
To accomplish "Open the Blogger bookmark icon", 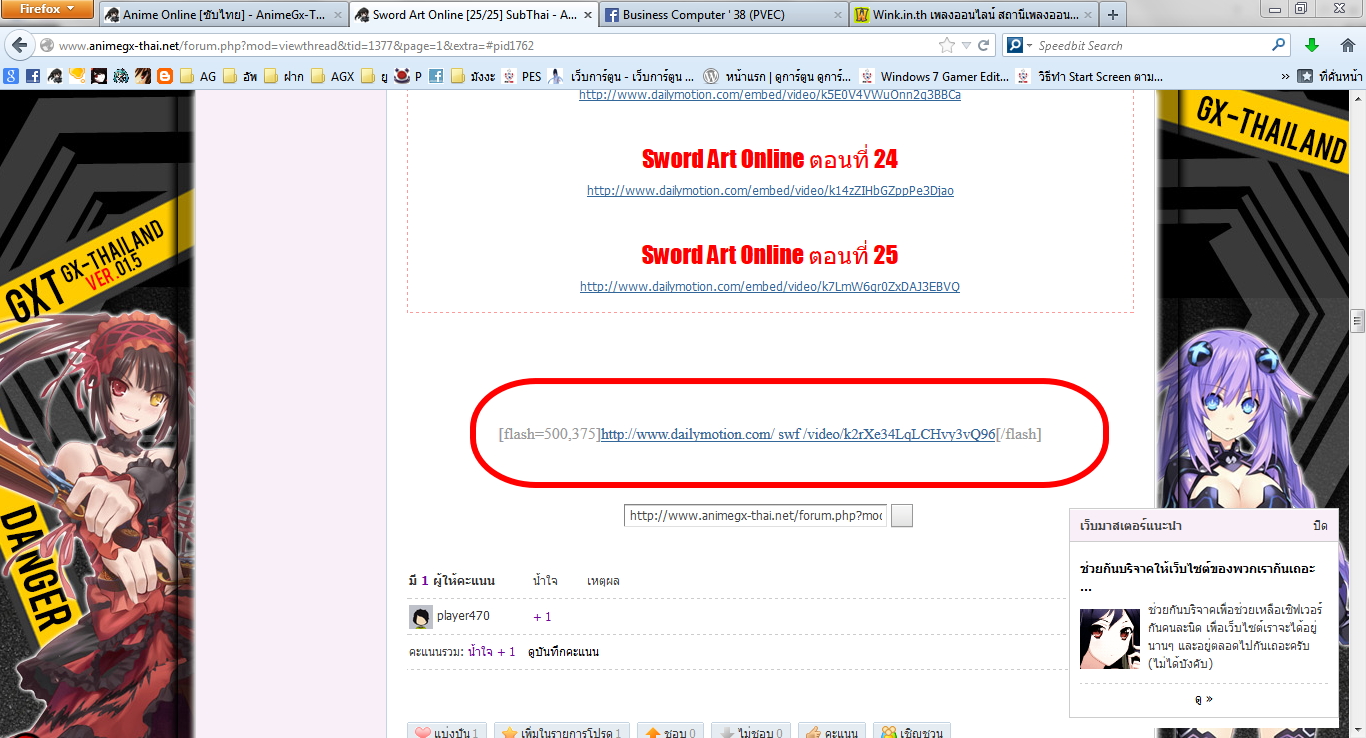I will tap(165, 76).
